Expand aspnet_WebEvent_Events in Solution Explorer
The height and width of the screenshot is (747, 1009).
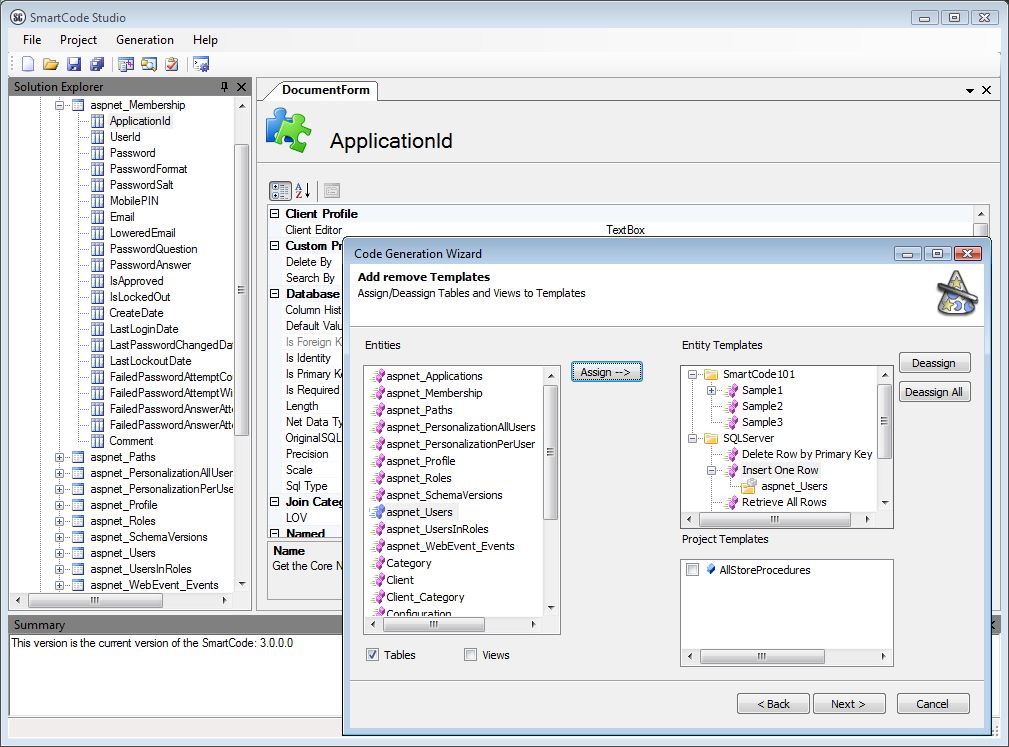(60, 585)
